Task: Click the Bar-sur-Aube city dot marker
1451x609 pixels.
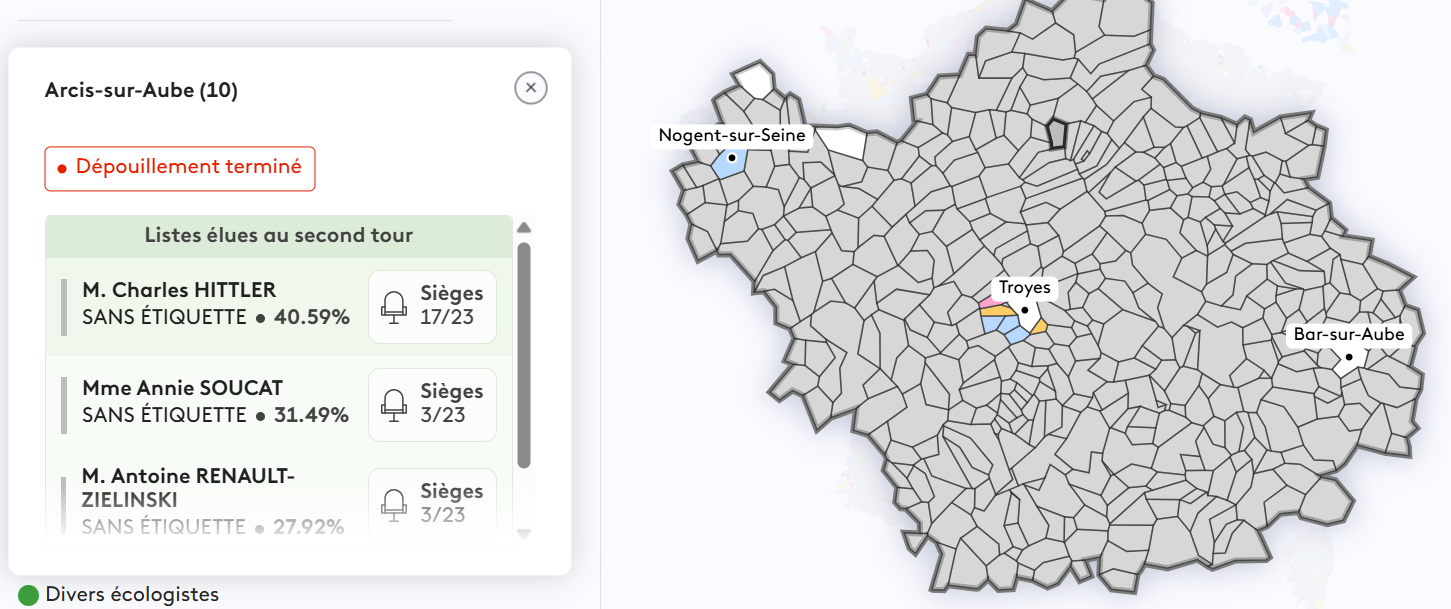Action: pyautogui.click(x=1349, y=357)
